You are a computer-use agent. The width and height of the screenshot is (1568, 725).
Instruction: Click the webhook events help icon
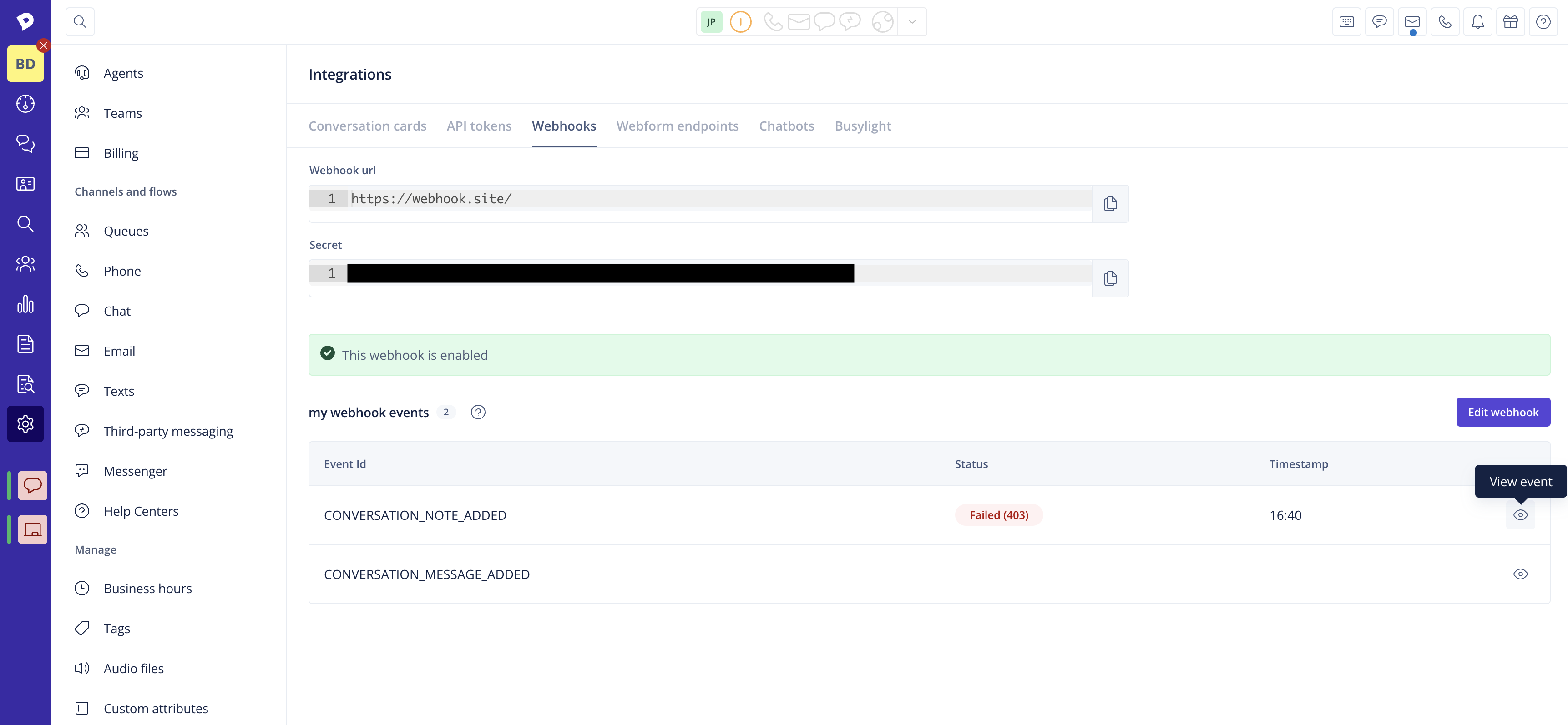(x=478, y=413)
